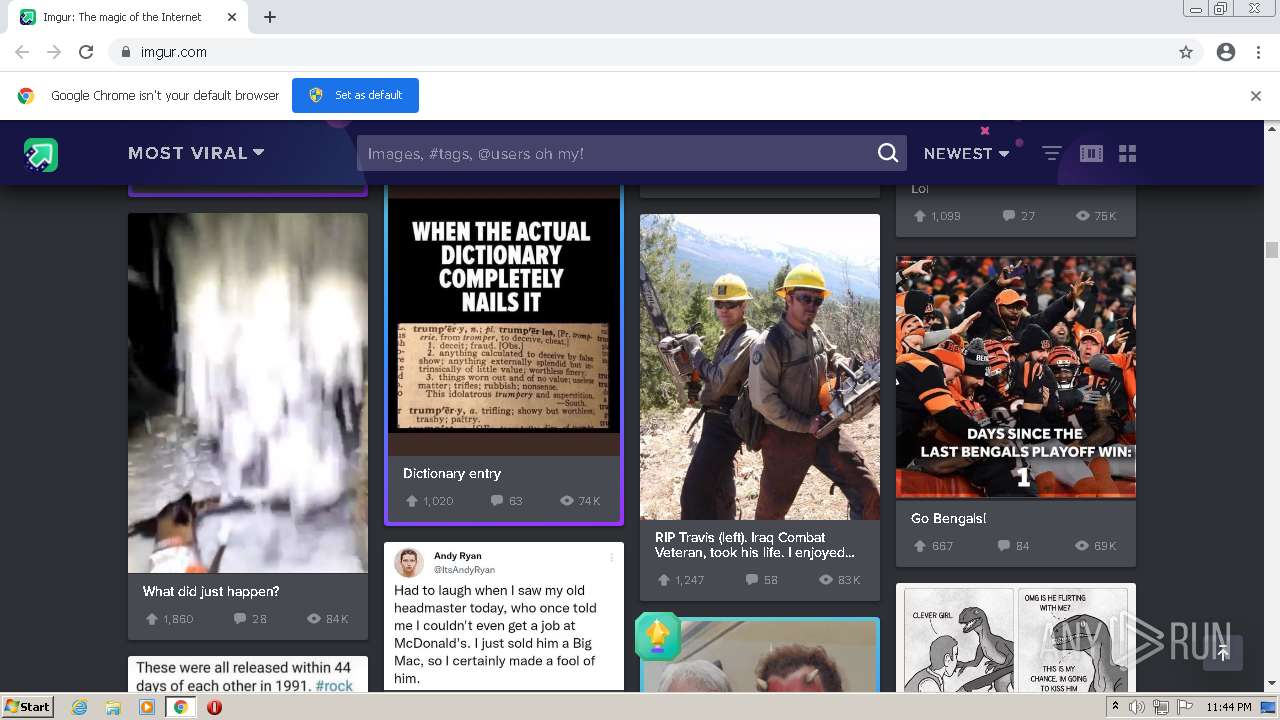Open the filter options icon
Screen dimensions: 1280x720
tap(1052, 153)
